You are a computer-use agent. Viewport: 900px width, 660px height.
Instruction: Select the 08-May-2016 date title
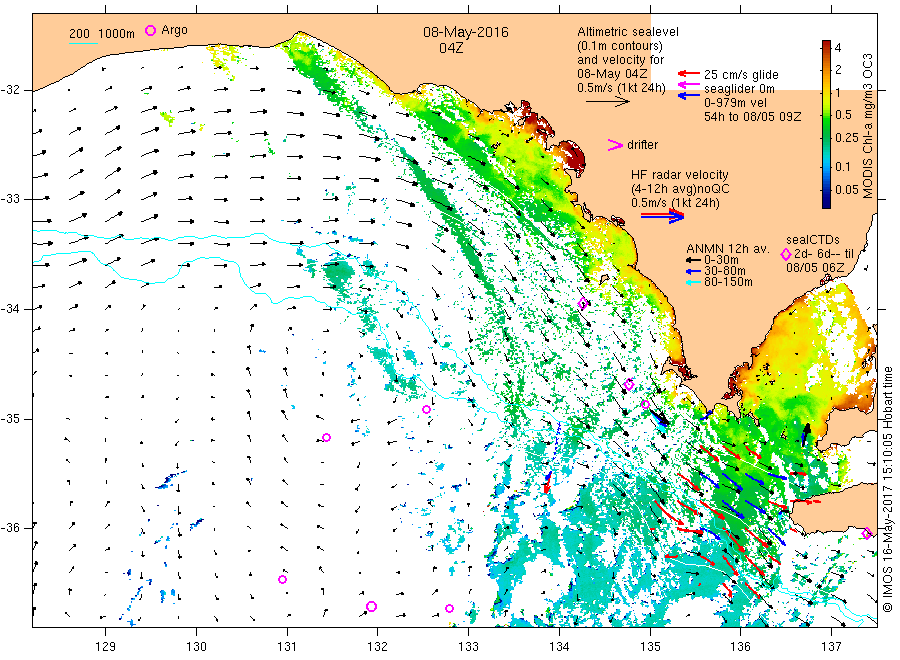tap(465, 32)
